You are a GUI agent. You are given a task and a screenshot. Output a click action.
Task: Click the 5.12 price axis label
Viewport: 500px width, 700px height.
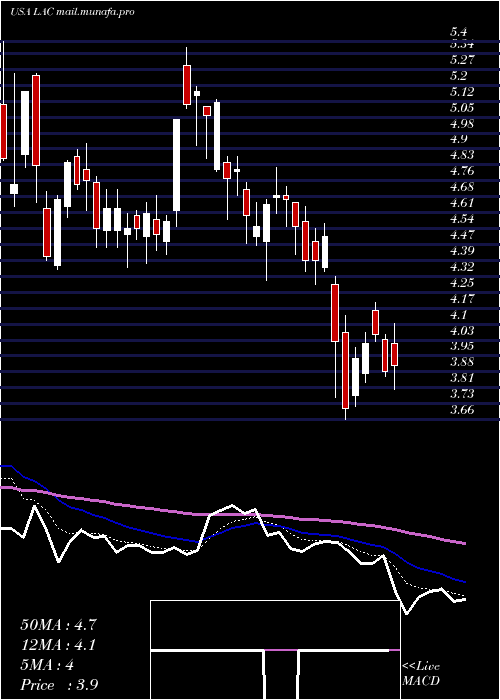click(462, 92)
